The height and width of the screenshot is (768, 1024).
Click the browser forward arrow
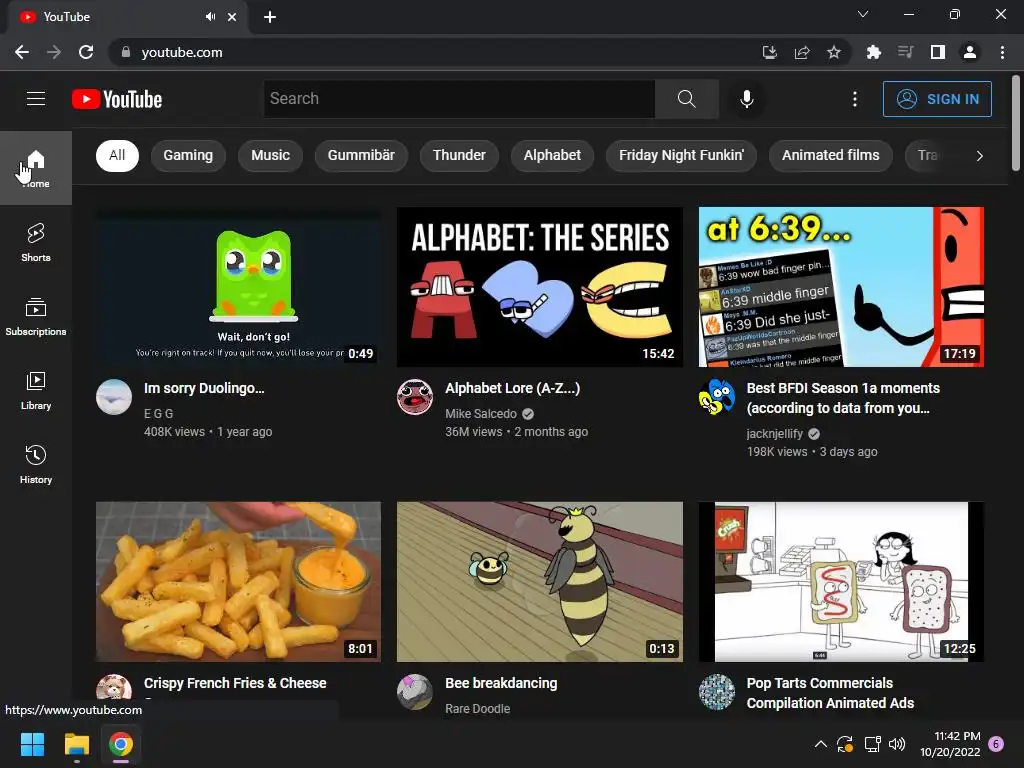pyautogui.click(x=54, y=52)
